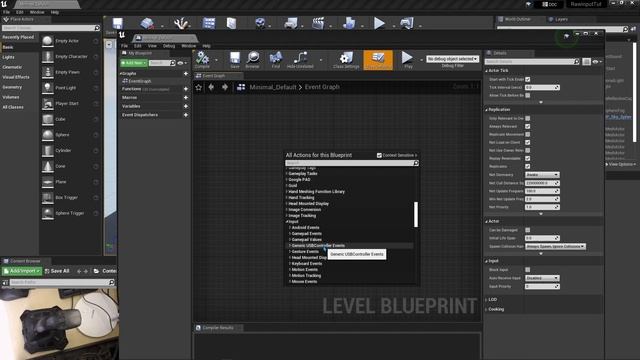Click the main editor Play arrow icon
This screenshot has height=360, width=640.
[x=379, y=23]
